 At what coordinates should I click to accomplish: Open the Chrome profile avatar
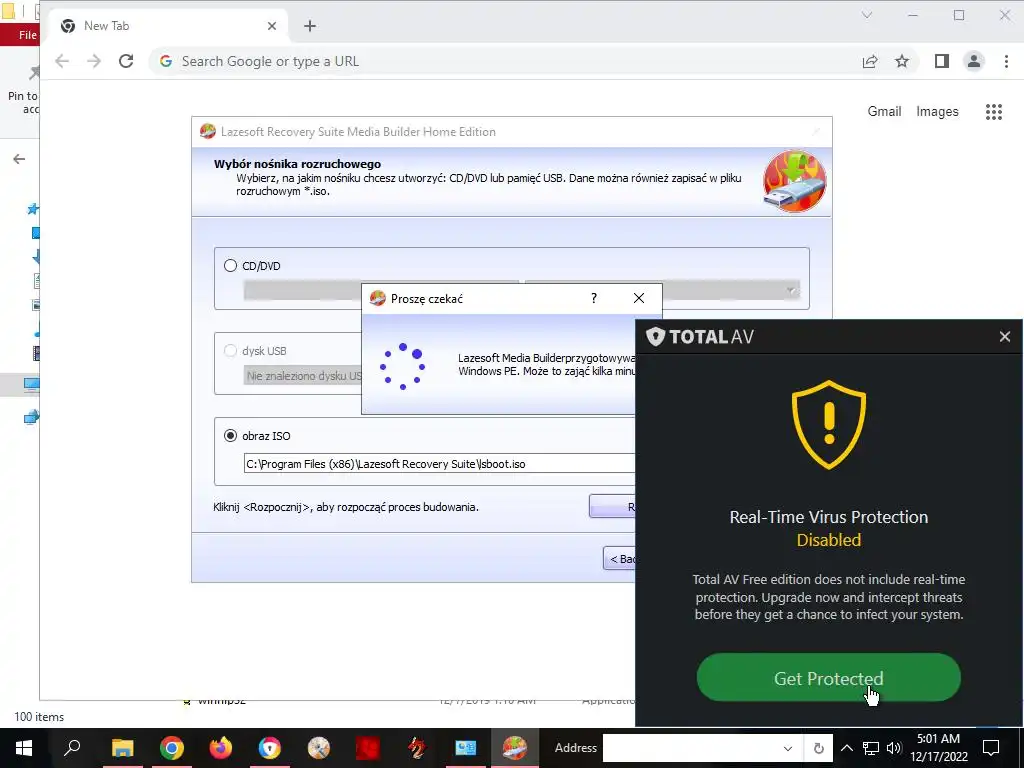point(974,61)
